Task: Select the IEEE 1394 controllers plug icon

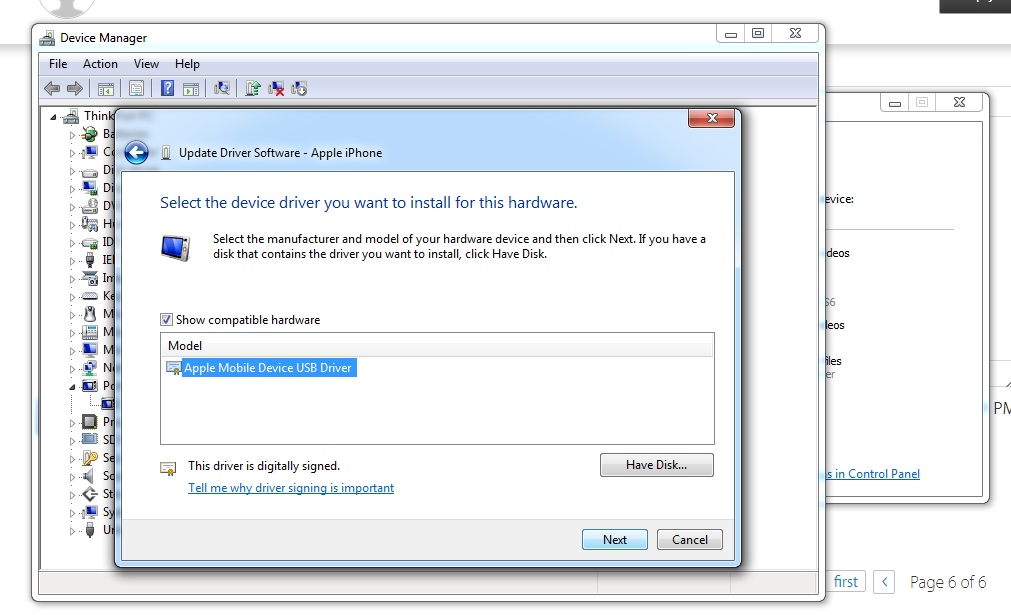Action: pos(90,260)
